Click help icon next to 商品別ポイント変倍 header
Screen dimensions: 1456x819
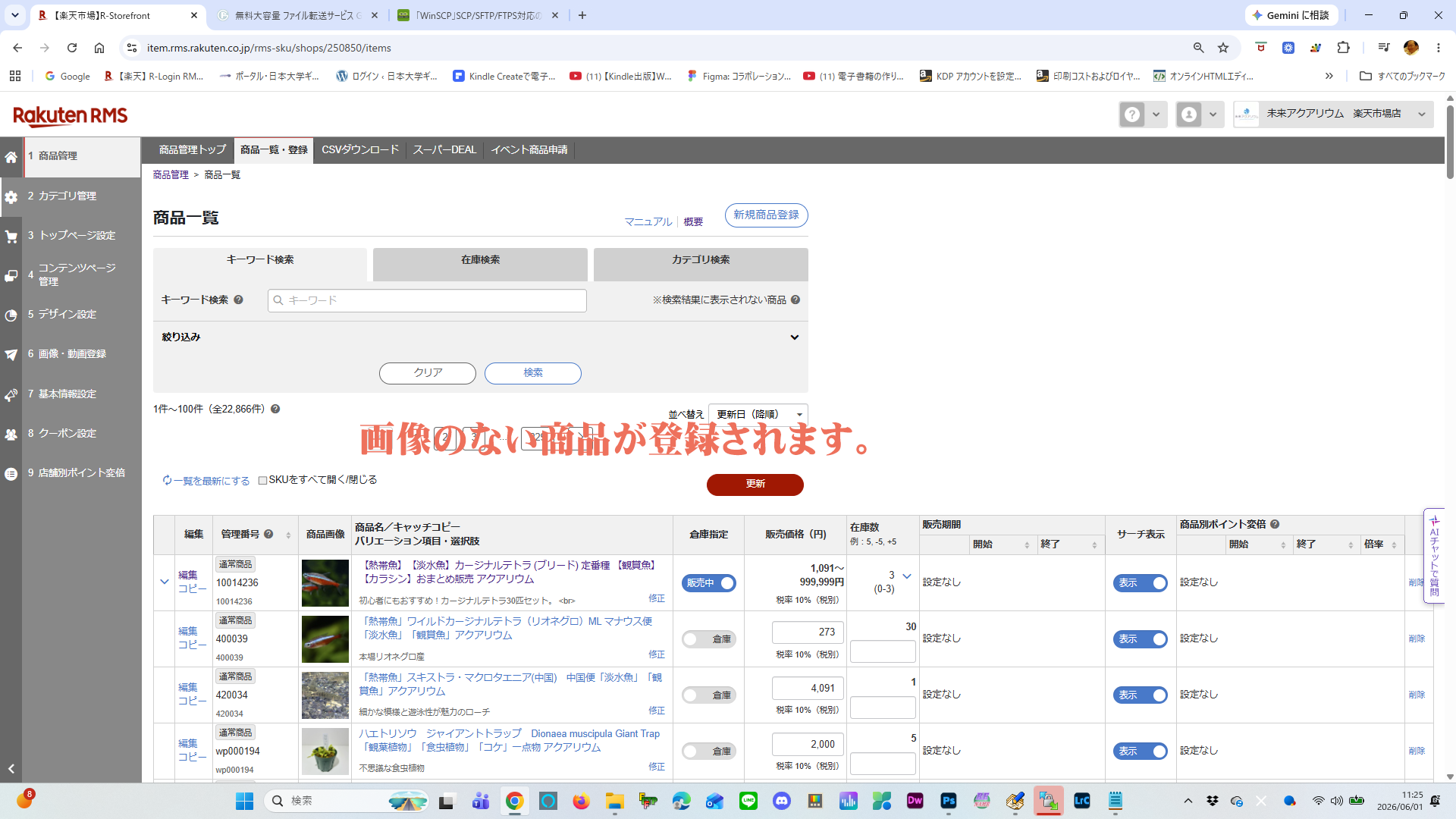(1275, 524)
